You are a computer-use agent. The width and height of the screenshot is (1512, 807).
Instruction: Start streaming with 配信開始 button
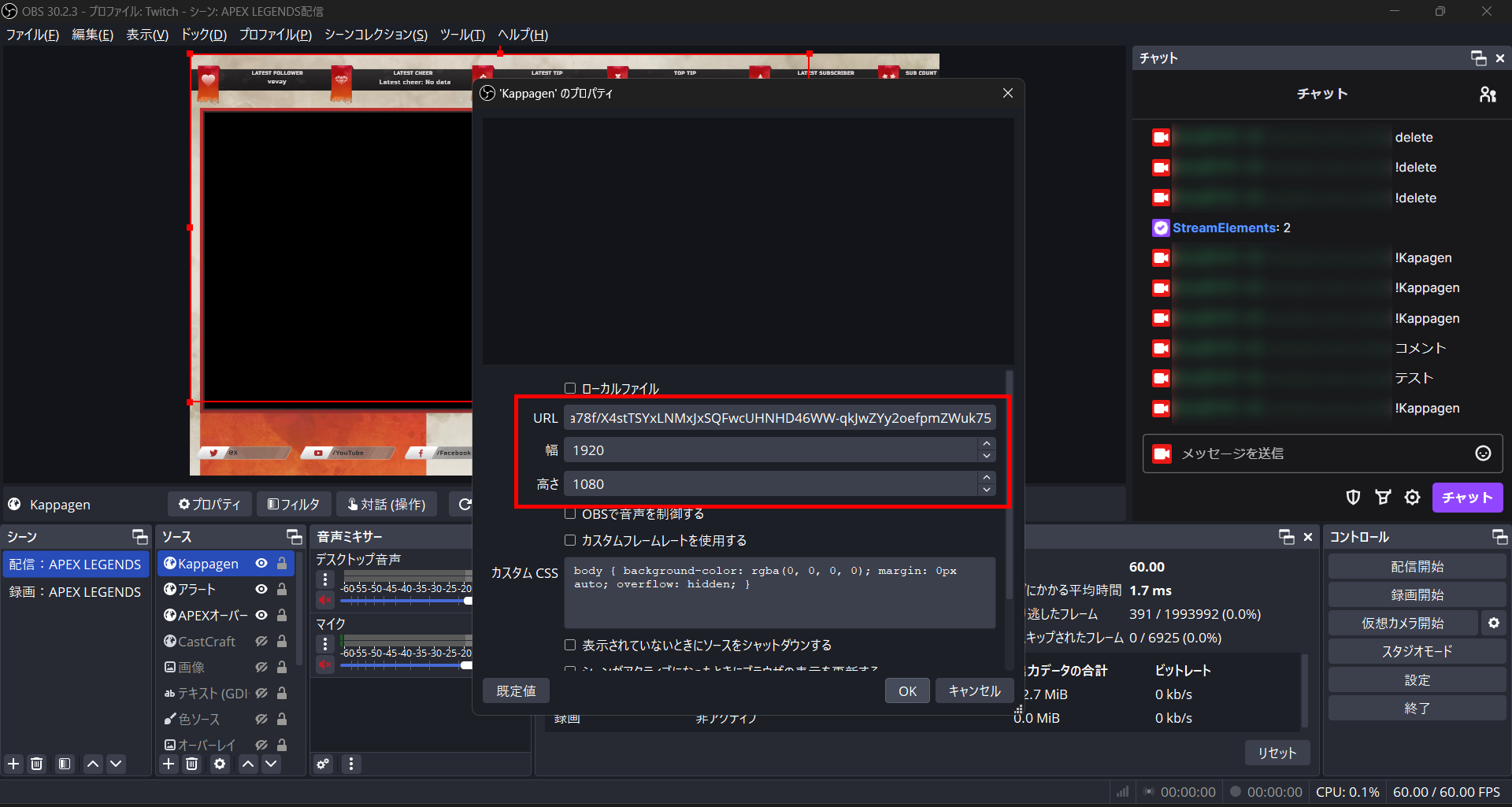point(1417,567)
